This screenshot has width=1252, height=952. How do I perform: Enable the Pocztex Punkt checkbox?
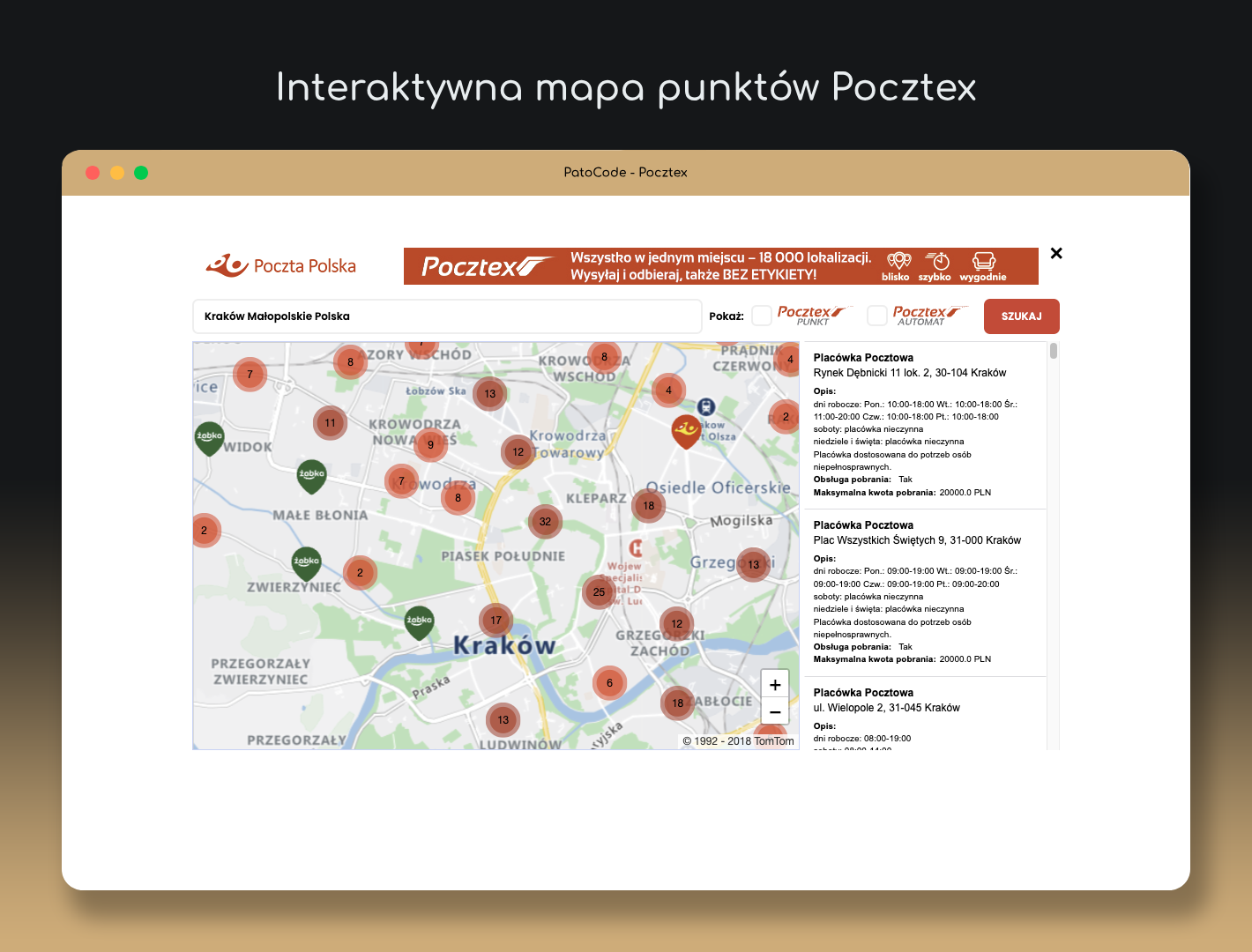point(762,316)
